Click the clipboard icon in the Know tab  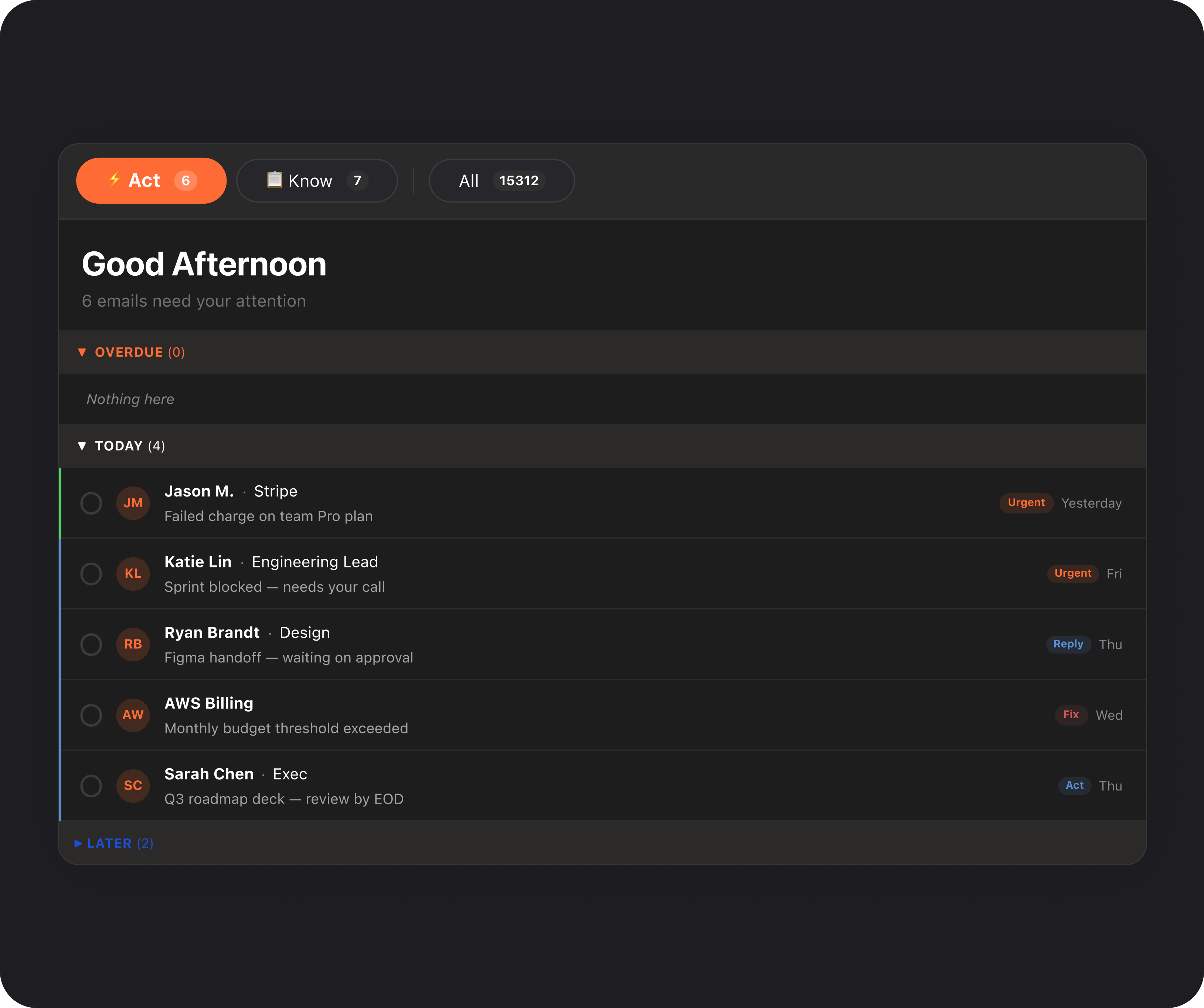pos(275,180)
